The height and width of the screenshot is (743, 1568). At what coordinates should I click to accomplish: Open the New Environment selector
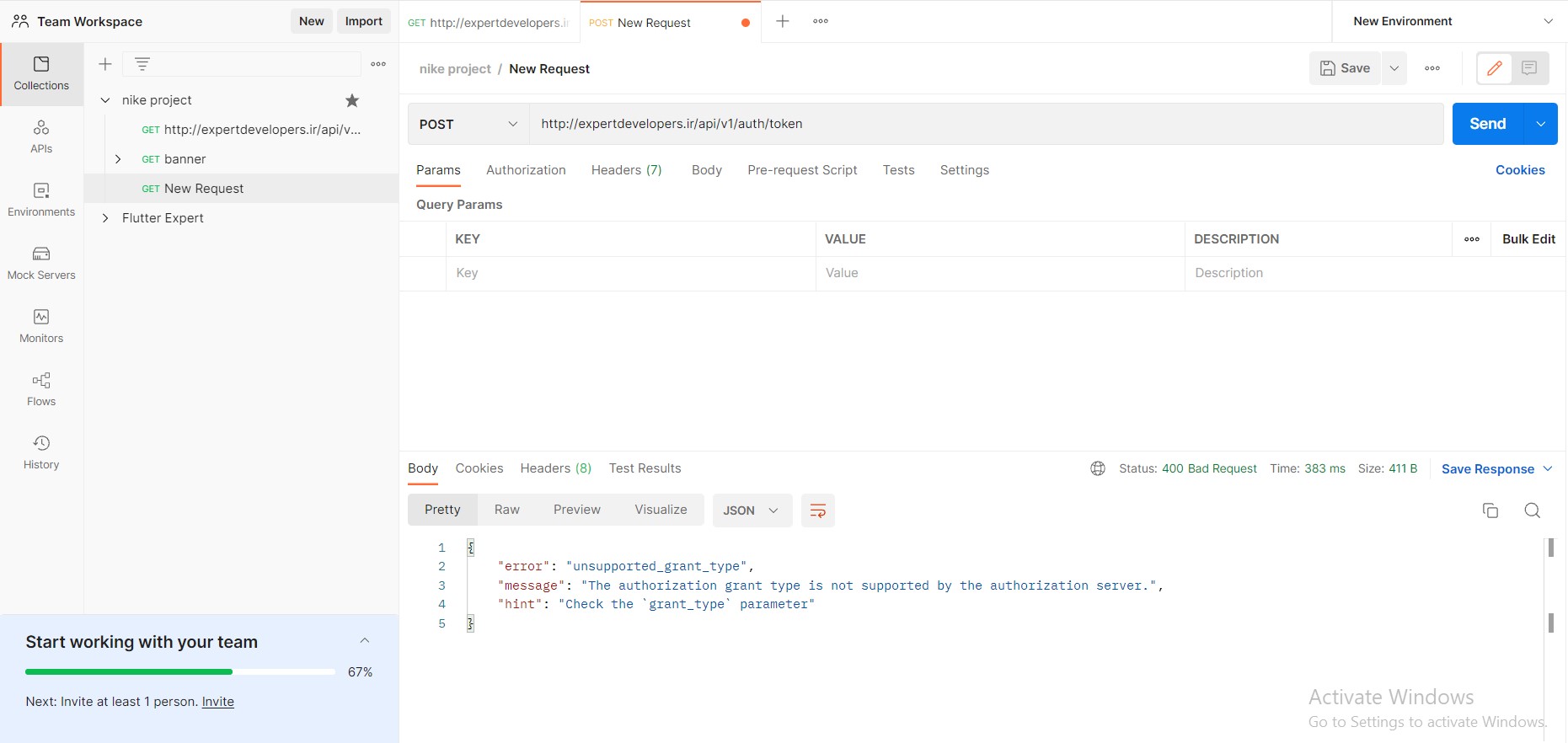1450,21
